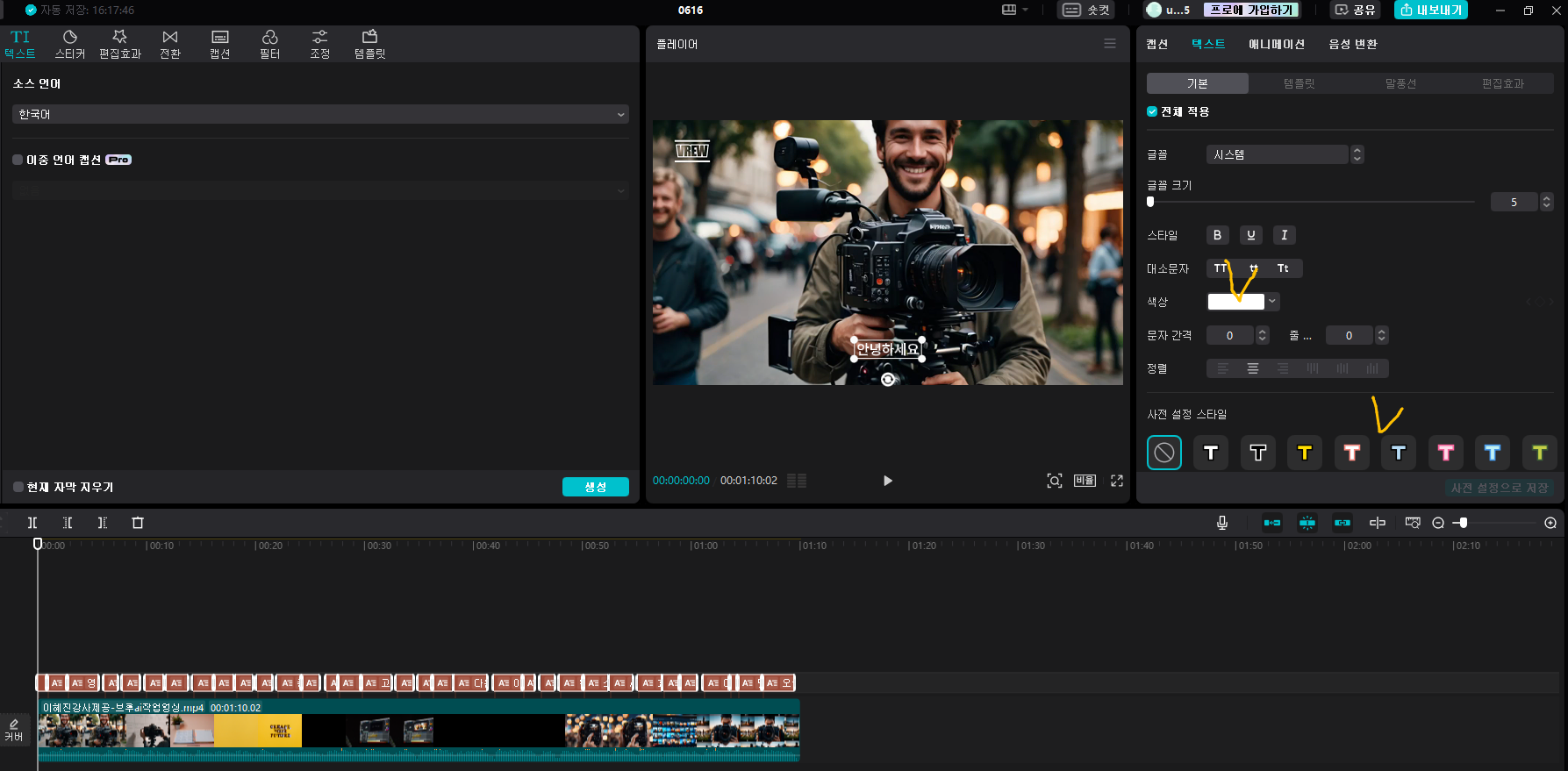1568x771 pixels.
Task: Check the 현재 자막 지우기 option
Action: click(18, 487)
